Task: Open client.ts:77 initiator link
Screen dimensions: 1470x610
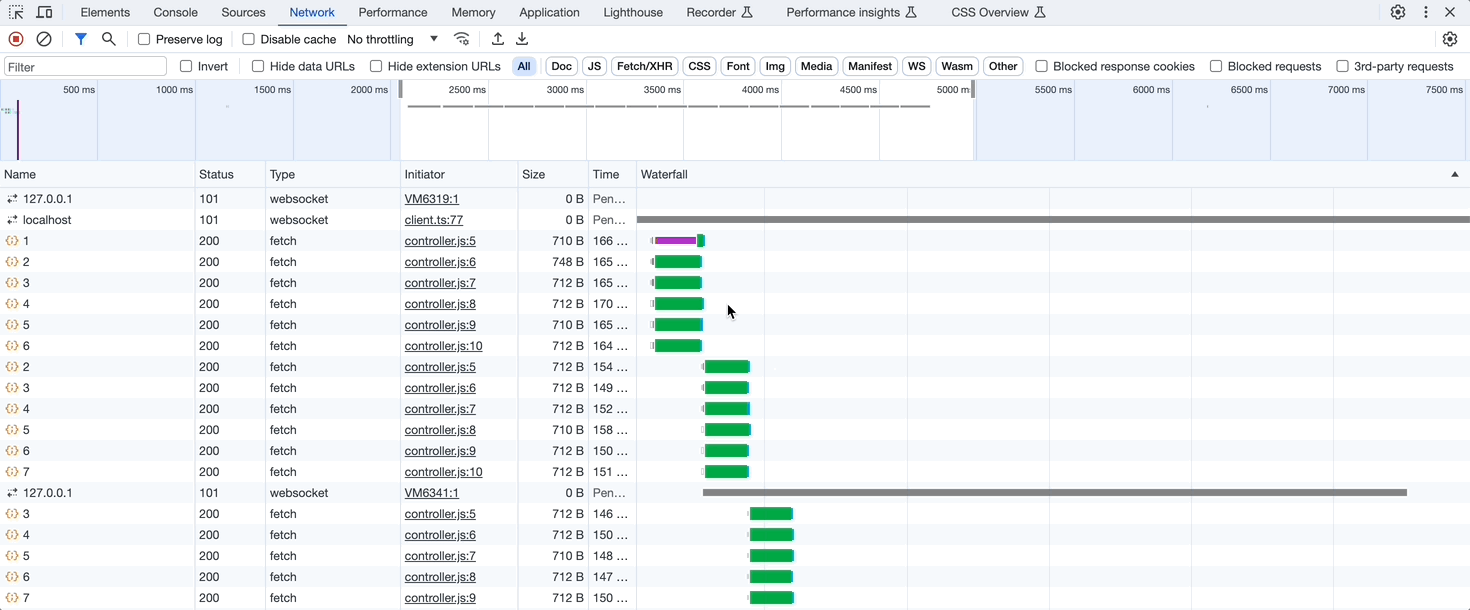Action: [433, 220]
